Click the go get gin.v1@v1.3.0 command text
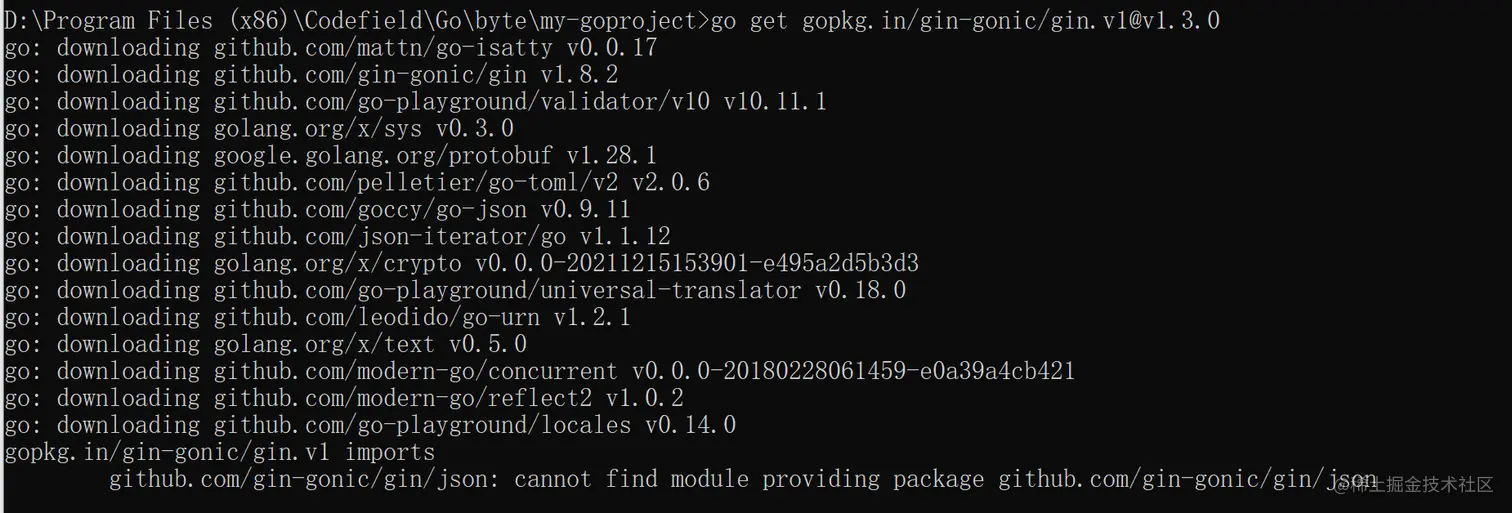Image resolution: width=1512 pixels, height=513 pixels. [x=965, y=20]
